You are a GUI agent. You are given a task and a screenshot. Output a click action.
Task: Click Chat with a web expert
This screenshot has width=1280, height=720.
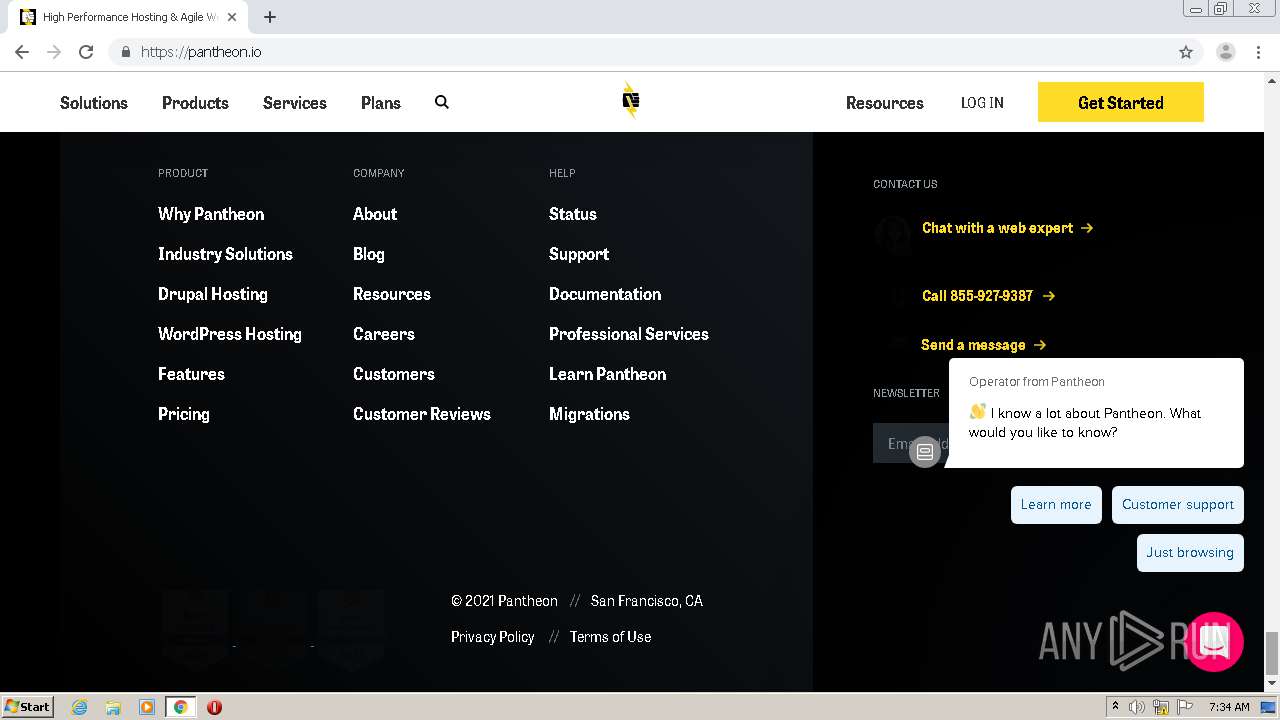click(1008, 228)
